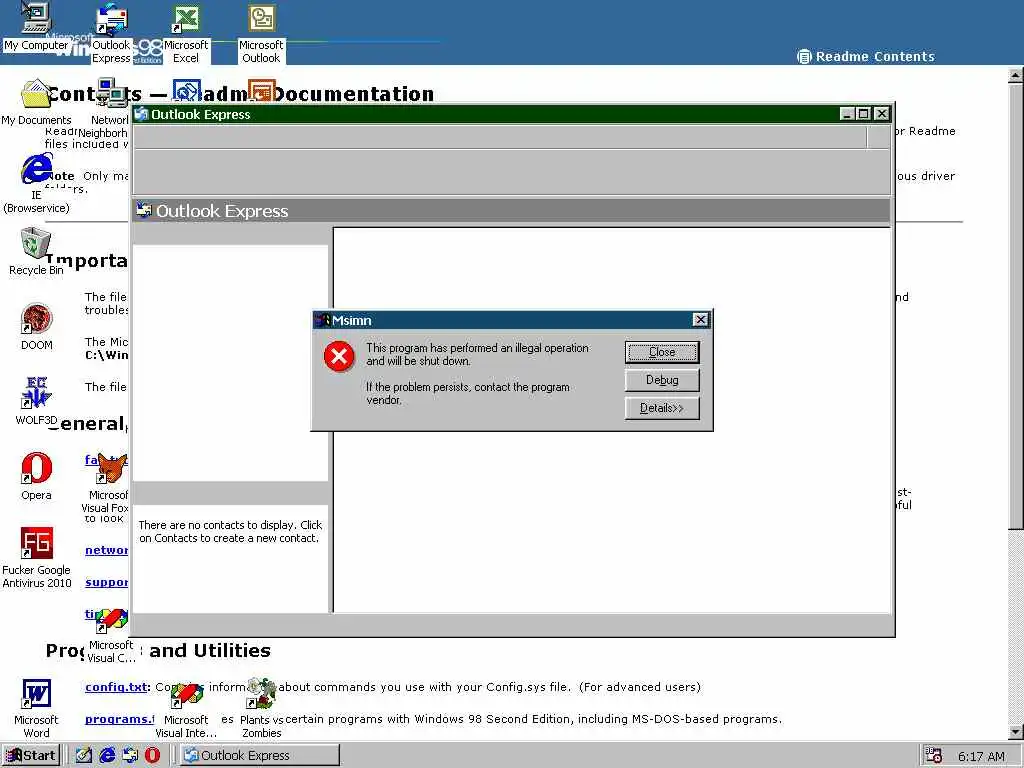Dismiss the Msimn dialog with its X button
This screenshot has height=768, width=1024.
[700, 320]
